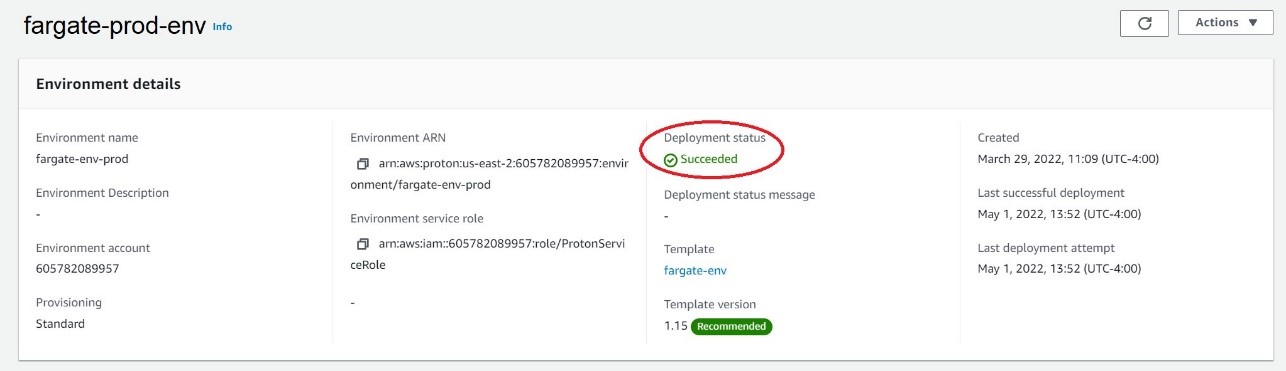Viewport: 1286px width, 371px height.
Task: Click the template version 1.15 value
Action: pos(675,326)
